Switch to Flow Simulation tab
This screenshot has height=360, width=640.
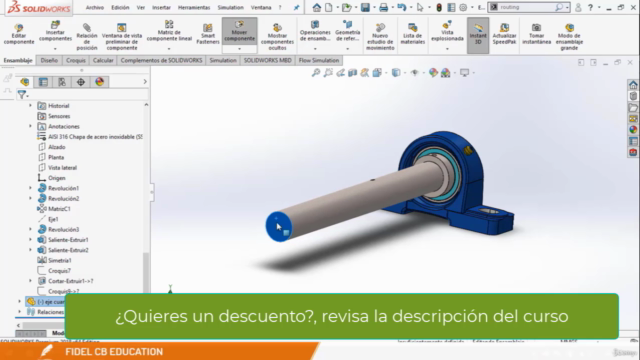tap(319, 60)
